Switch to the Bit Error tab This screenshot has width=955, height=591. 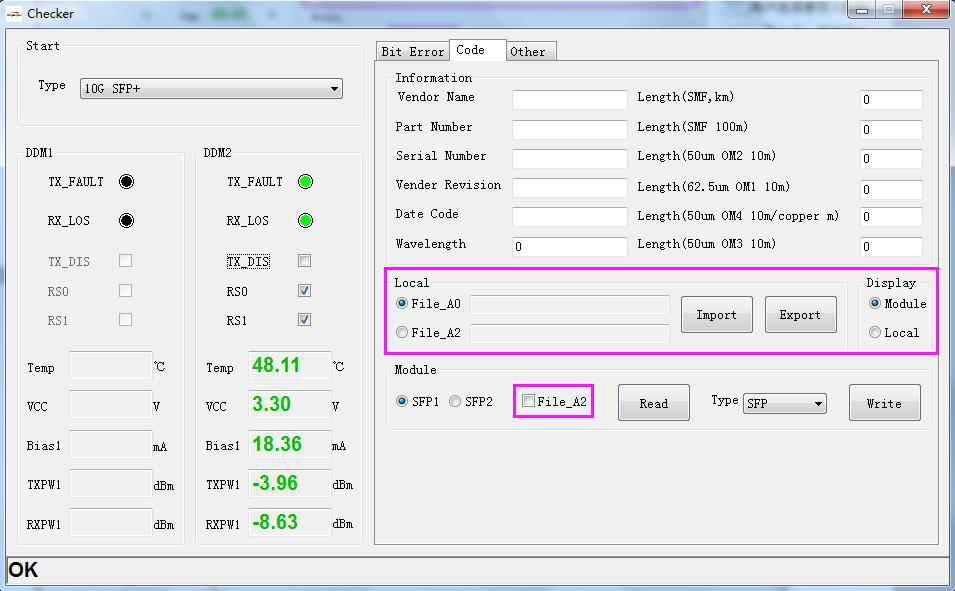point(412,52)
